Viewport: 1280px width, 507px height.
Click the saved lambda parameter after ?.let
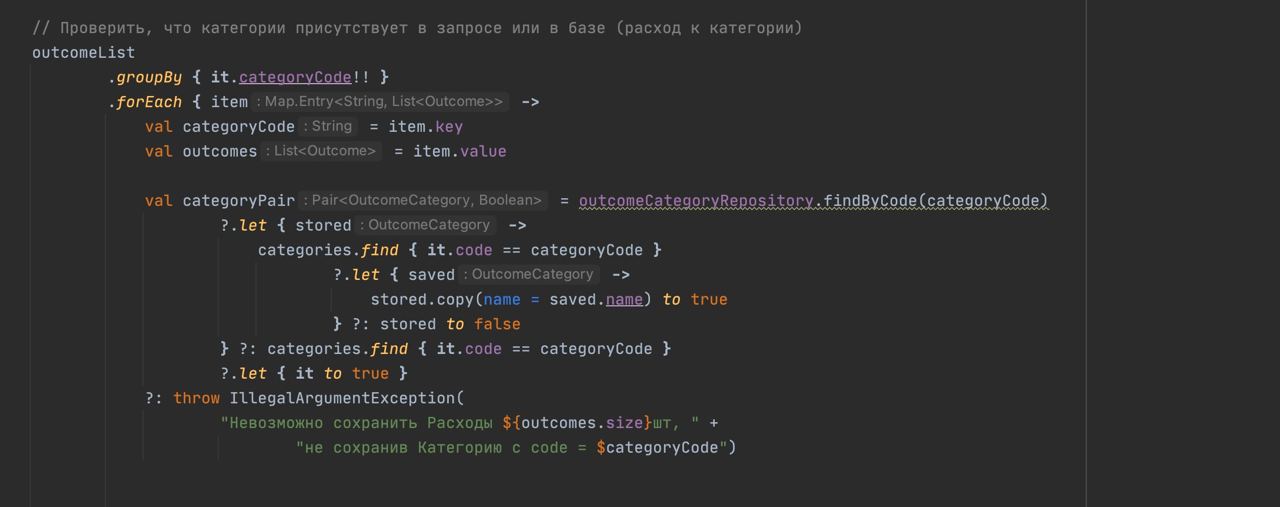tap(431, 275)
